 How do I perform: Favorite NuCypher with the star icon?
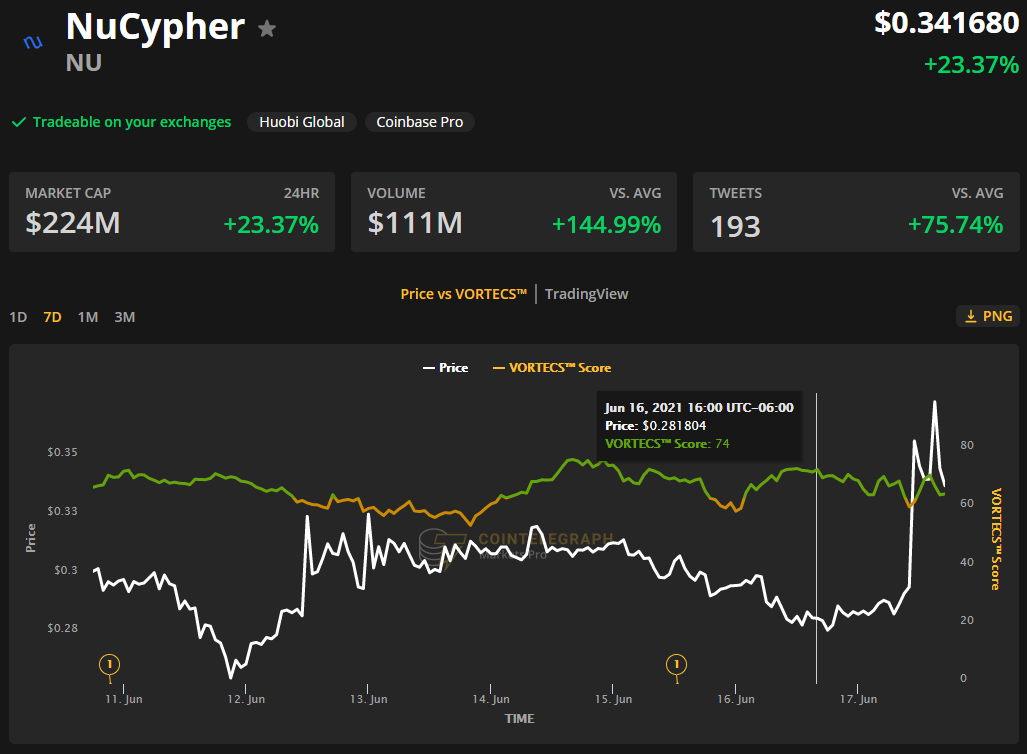[x=267, y=29]
